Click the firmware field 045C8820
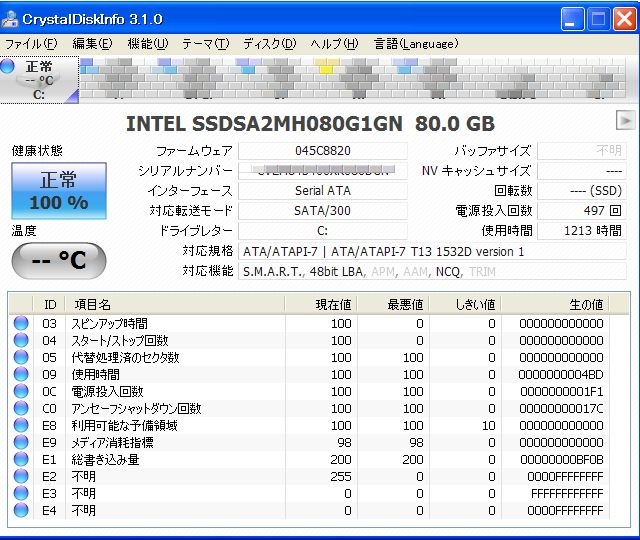This screenshot has width=640, height=540. (323, 151)
